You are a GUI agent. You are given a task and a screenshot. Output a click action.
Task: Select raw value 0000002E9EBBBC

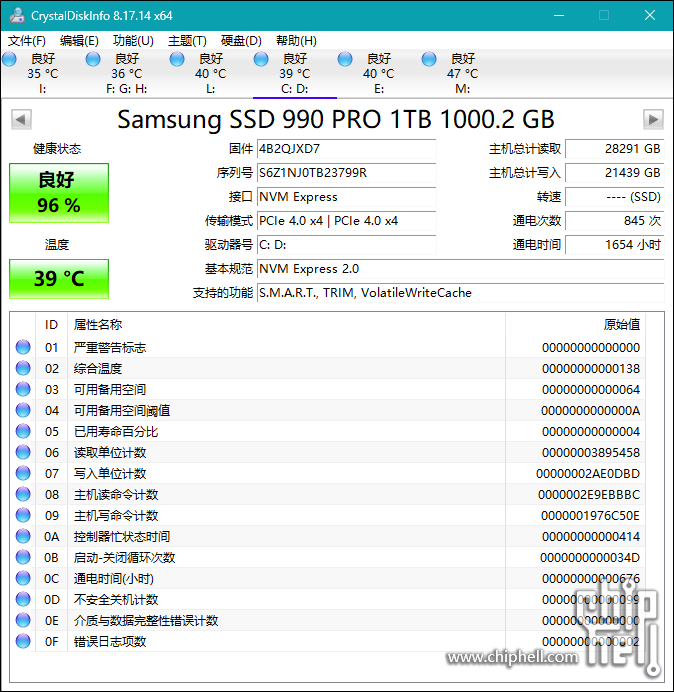(x=589, y=495)
